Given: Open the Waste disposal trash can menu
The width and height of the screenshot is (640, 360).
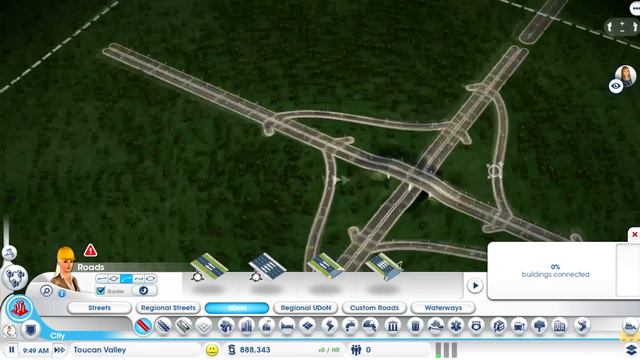Looking at the screenshot, I should 415,326.
